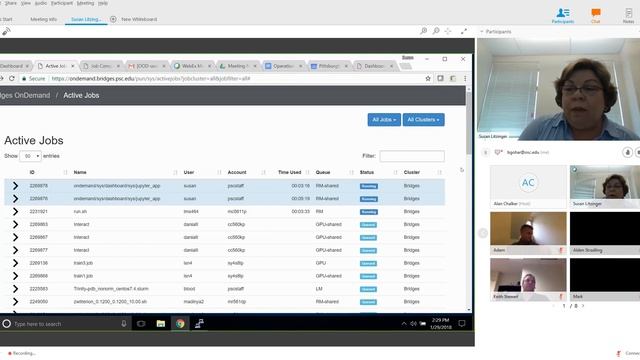Viewport: 640px width, 360px height.
Task: Bookmark the page with the star icon
Action: coord(428,78)
